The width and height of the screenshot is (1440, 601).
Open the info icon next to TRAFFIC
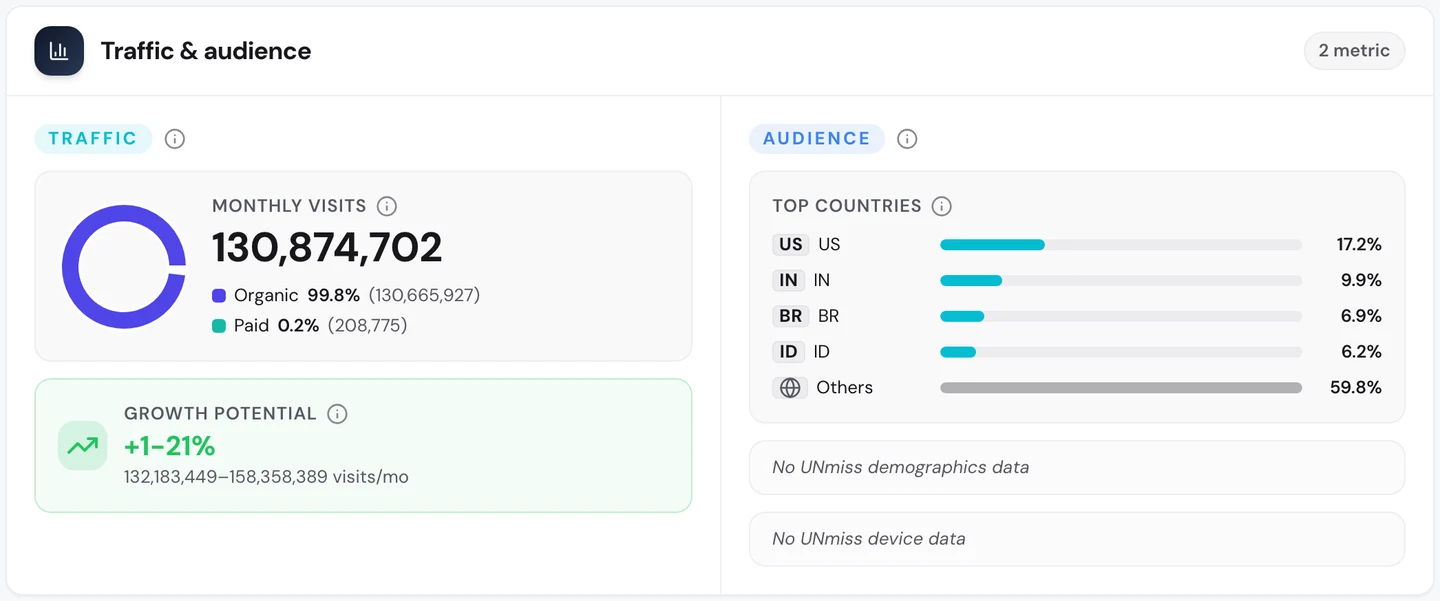point(175,139)
